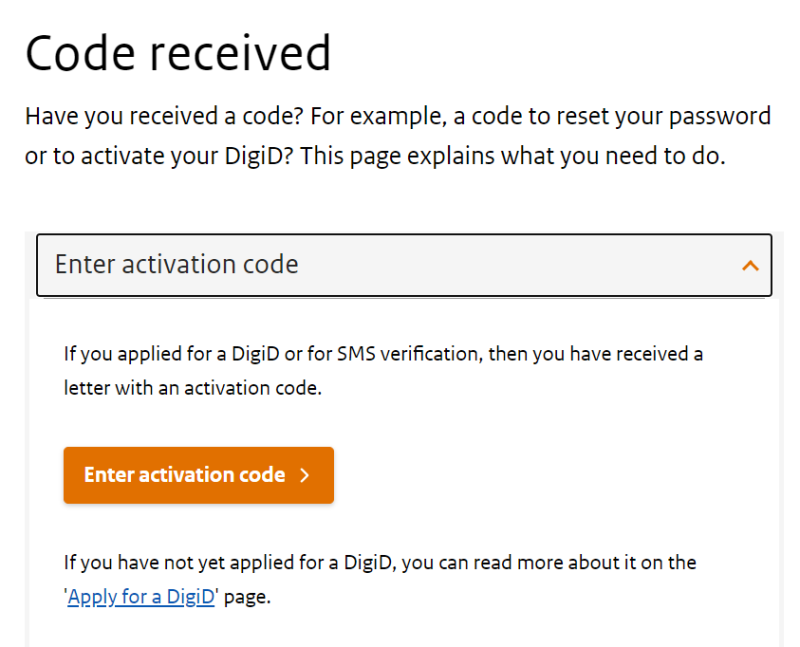Toggle the 'Enter activation code' accordion header label
This screenshot has height=647, width=800.
pyautogui.click(x=176, y=265)
